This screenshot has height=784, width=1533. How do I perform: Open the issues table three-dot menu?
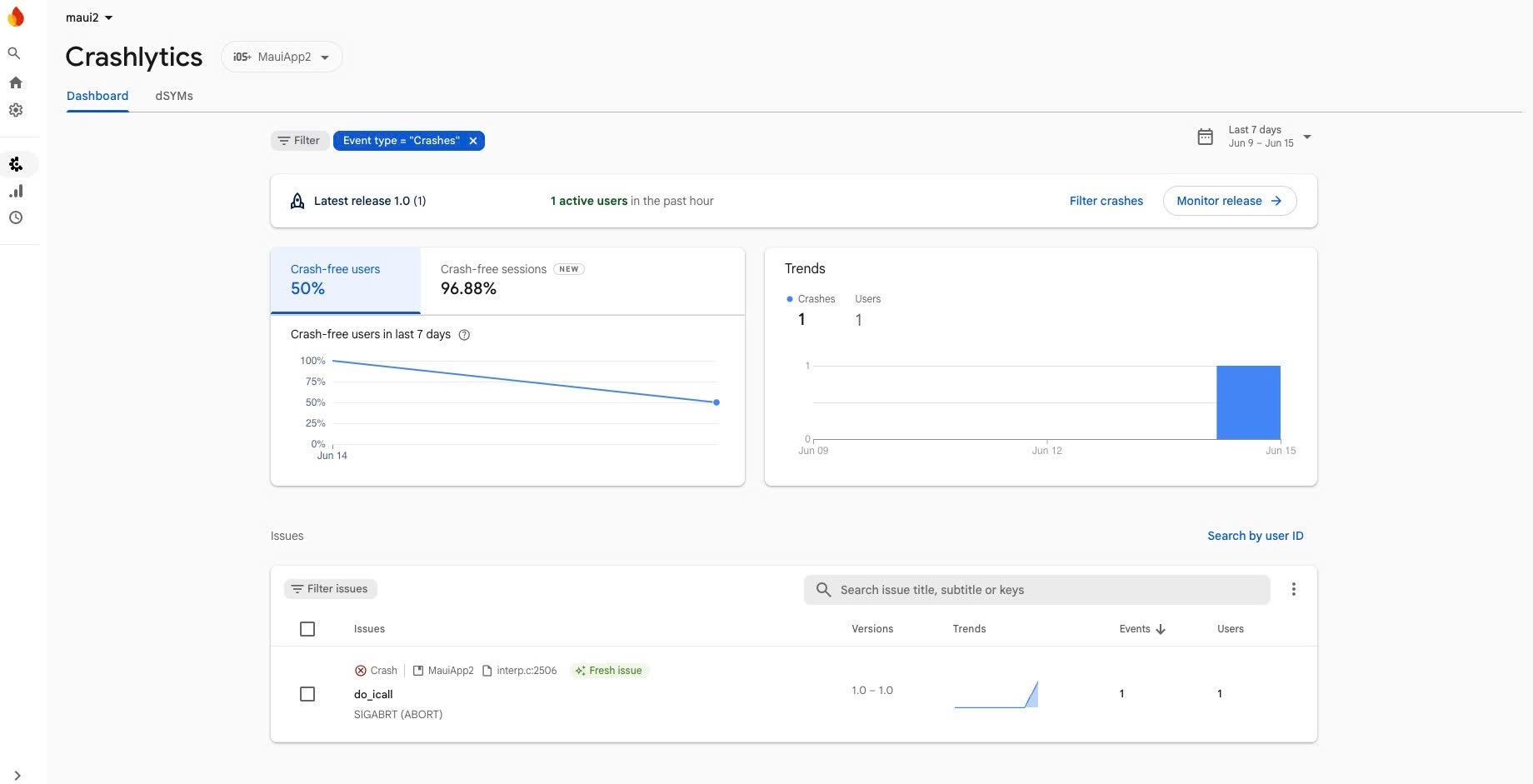1294,589
